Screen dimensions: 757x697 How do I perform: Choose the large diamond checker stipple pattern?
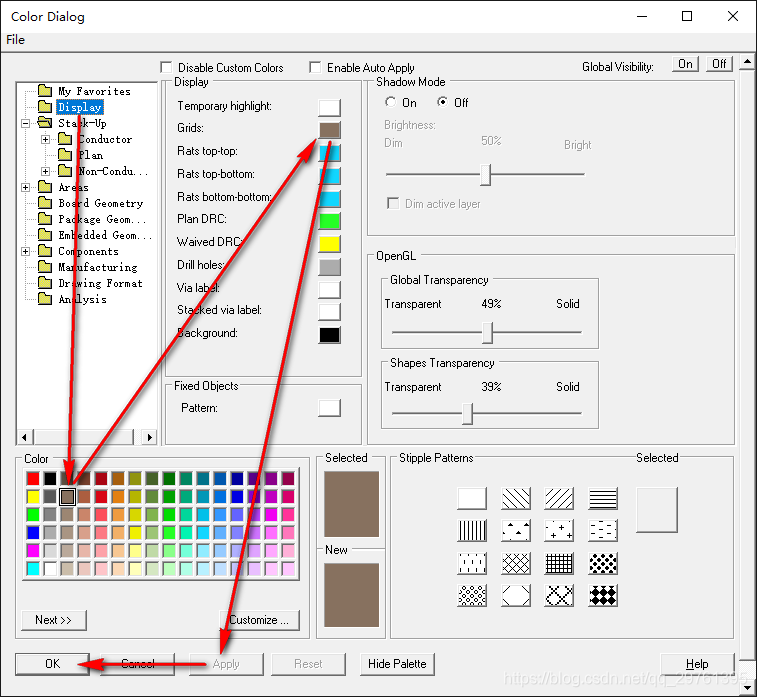coord(603,595)
